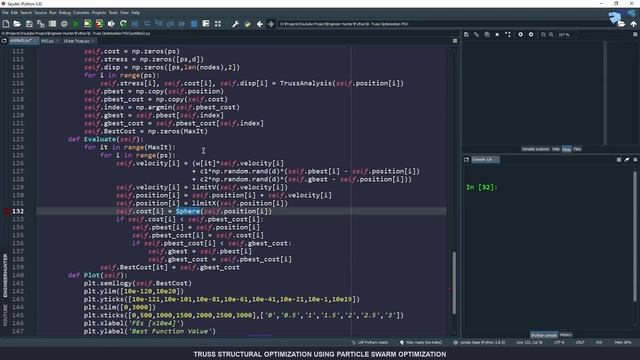The height and width of the screenshot is (360, 640).
Task: Clear console with the eraser icon
Action: pyautogui.click(x=627, y=160)
